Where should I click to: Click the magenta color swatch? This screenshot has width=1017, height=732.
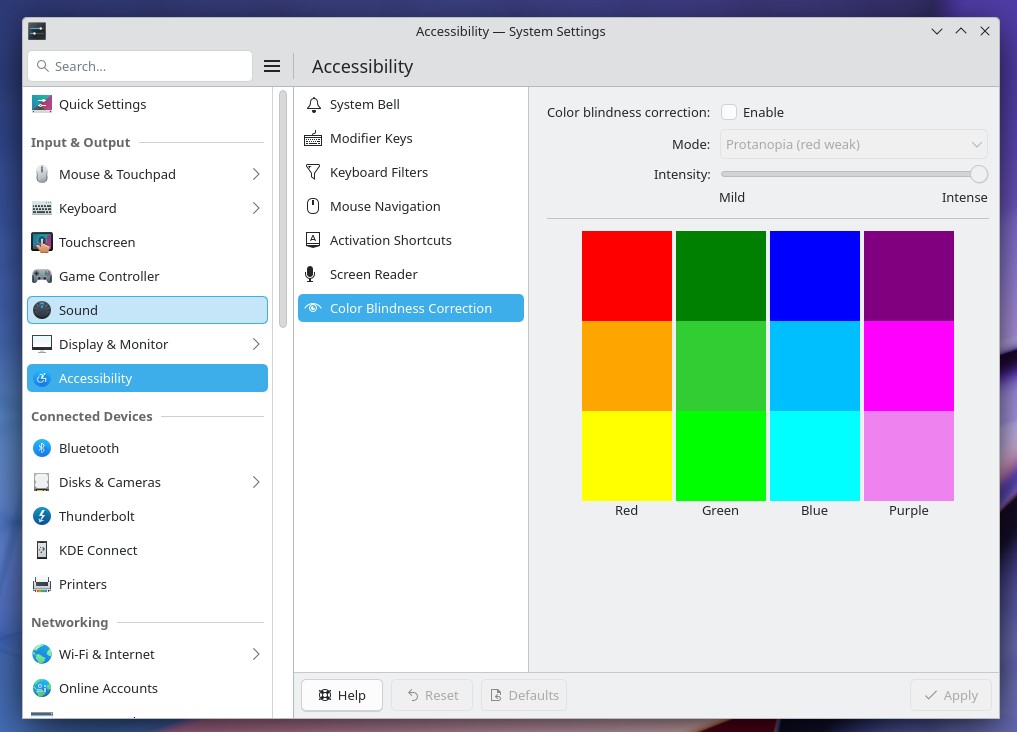tap(909, 366)
